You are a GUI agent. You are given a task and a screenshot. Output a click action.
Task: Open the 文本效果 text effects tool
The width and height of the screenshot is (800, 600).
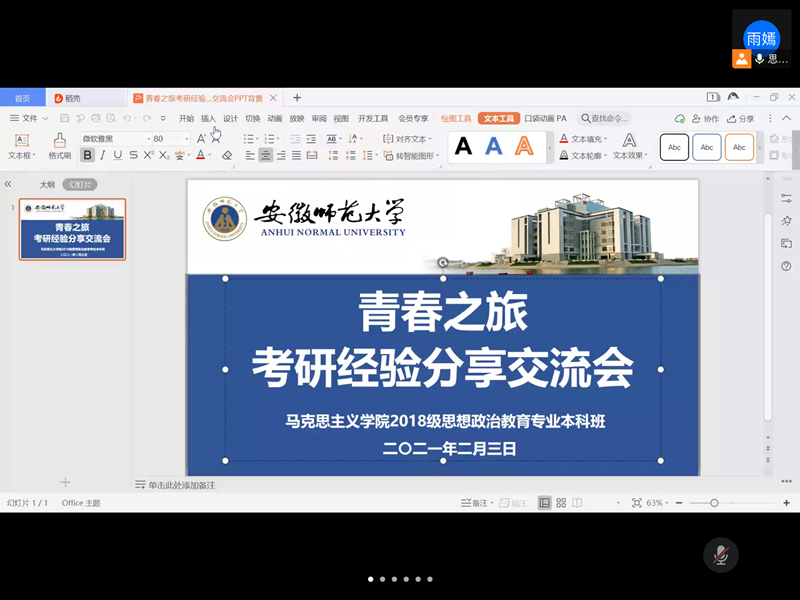pyautogui.click(x=630, y=146)
